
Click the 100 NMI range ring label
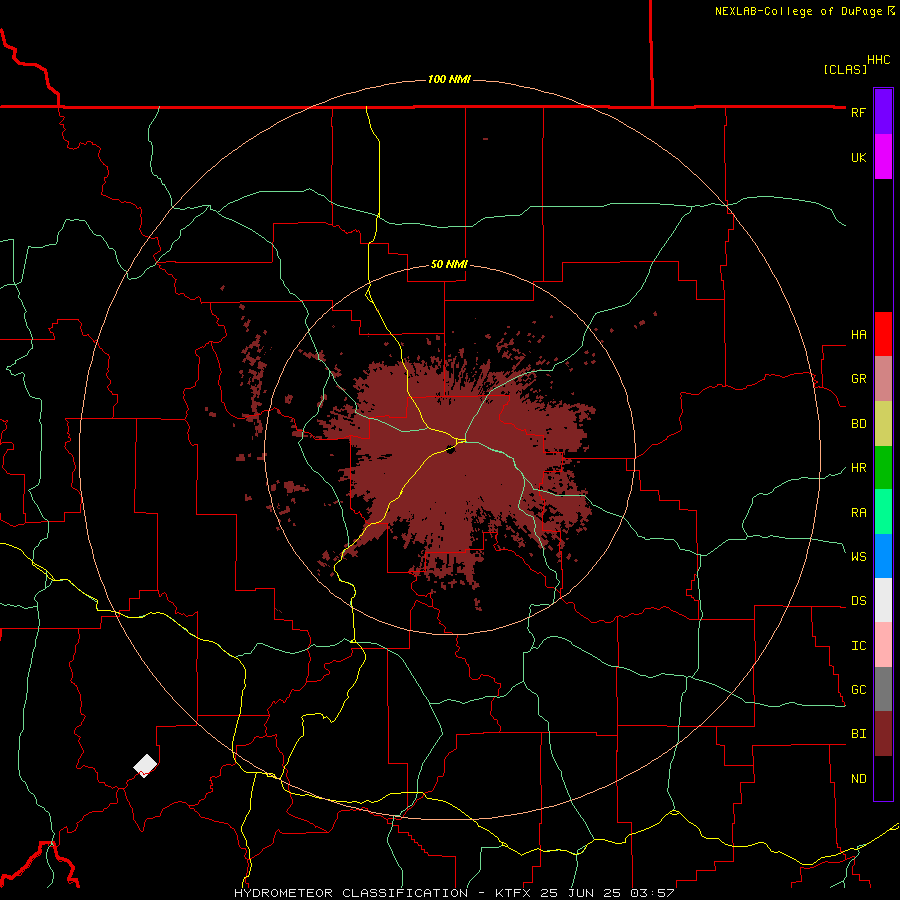coord(449,79)
